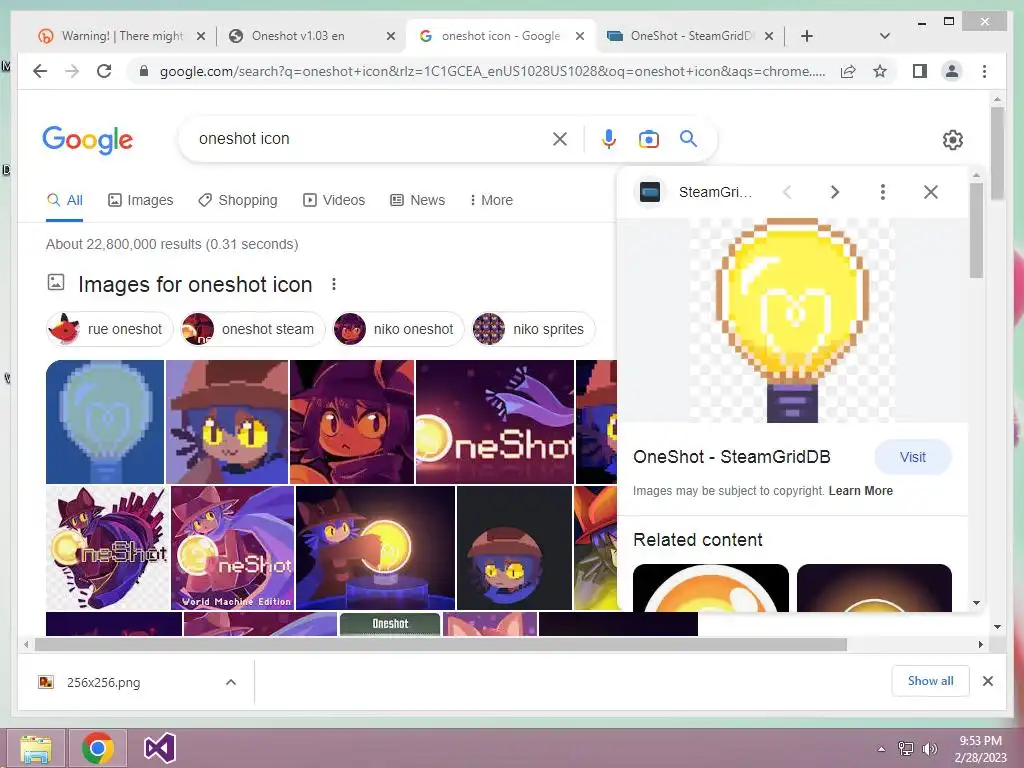Open the network icon in system tray
Image resolution: width=1024 pixels, height=768 pixels.
(x=906, y=749)
